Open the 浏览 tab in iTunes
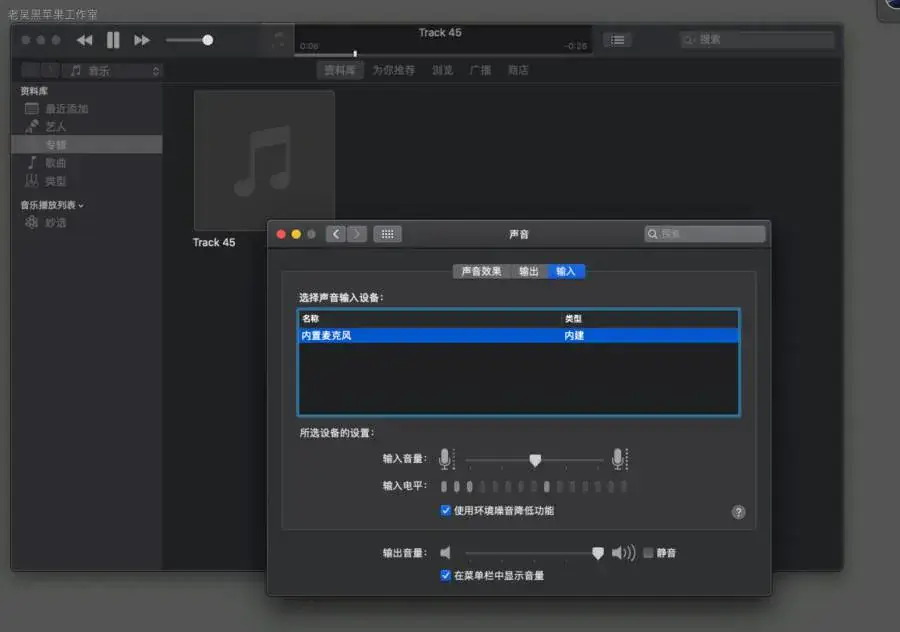Screen dimensions: 900x632 coord(443,71)
